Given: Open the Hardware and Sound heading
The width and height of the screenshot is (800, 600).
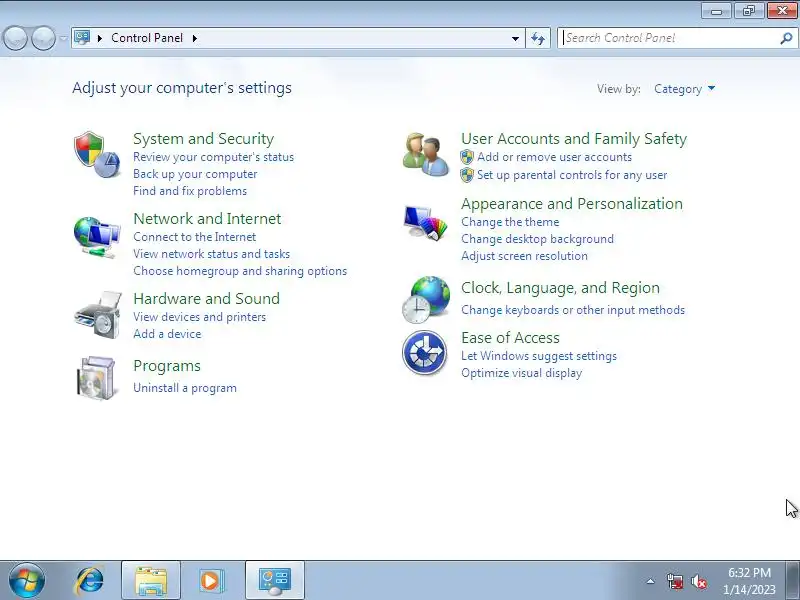Looking at the screenshot, I should [x=207, y=298].
